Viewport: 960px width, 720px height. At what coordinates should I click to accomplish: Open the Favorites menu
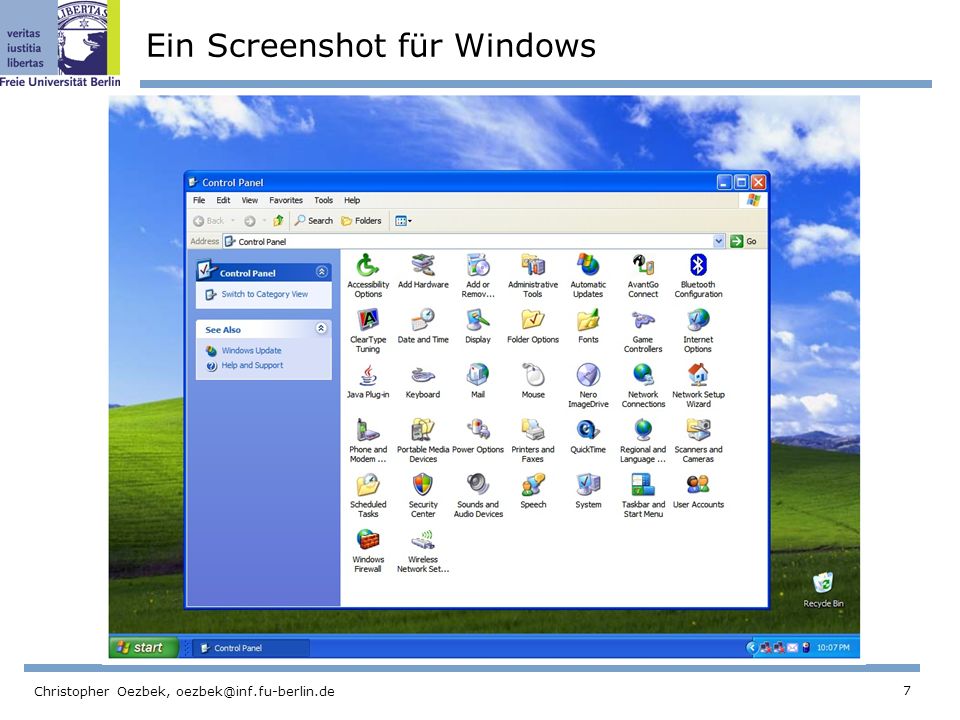(286, 200)
